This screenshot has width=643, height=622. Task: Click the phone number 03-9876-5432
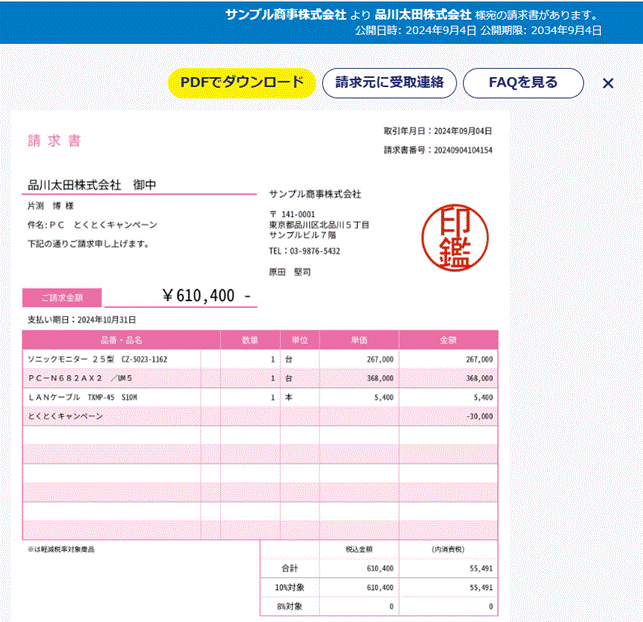tap(315, 251)
